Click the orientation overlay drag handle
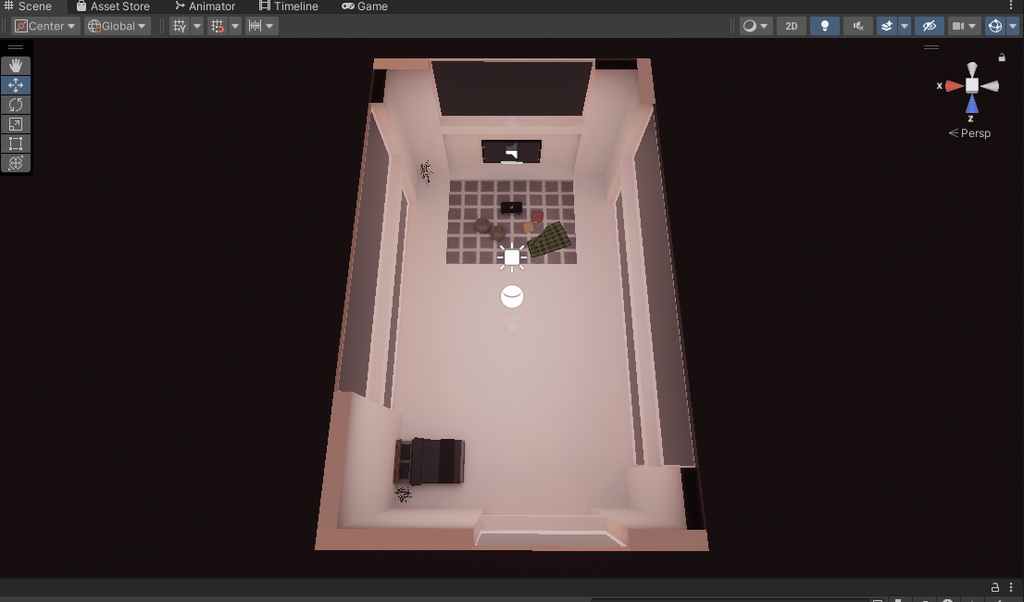 (931, 47)
